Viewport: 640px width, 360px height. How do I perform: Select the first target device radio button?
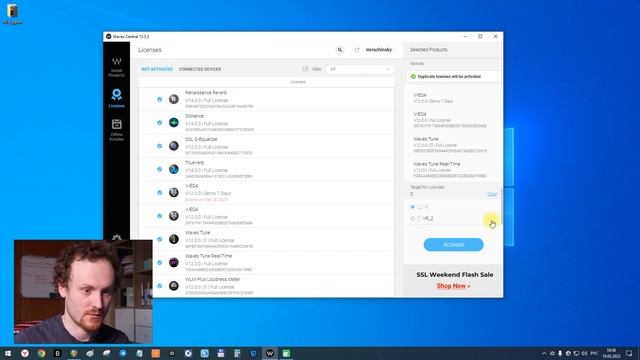[x=412, y=207]
